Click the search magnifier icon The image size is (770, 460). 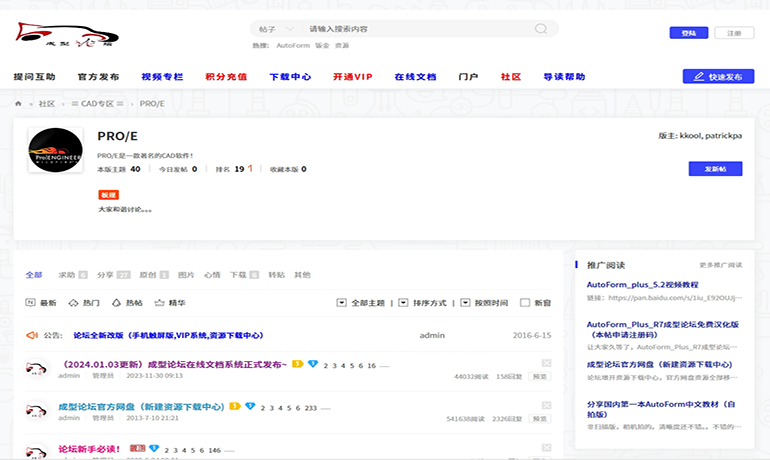click(x=541, y=29)
